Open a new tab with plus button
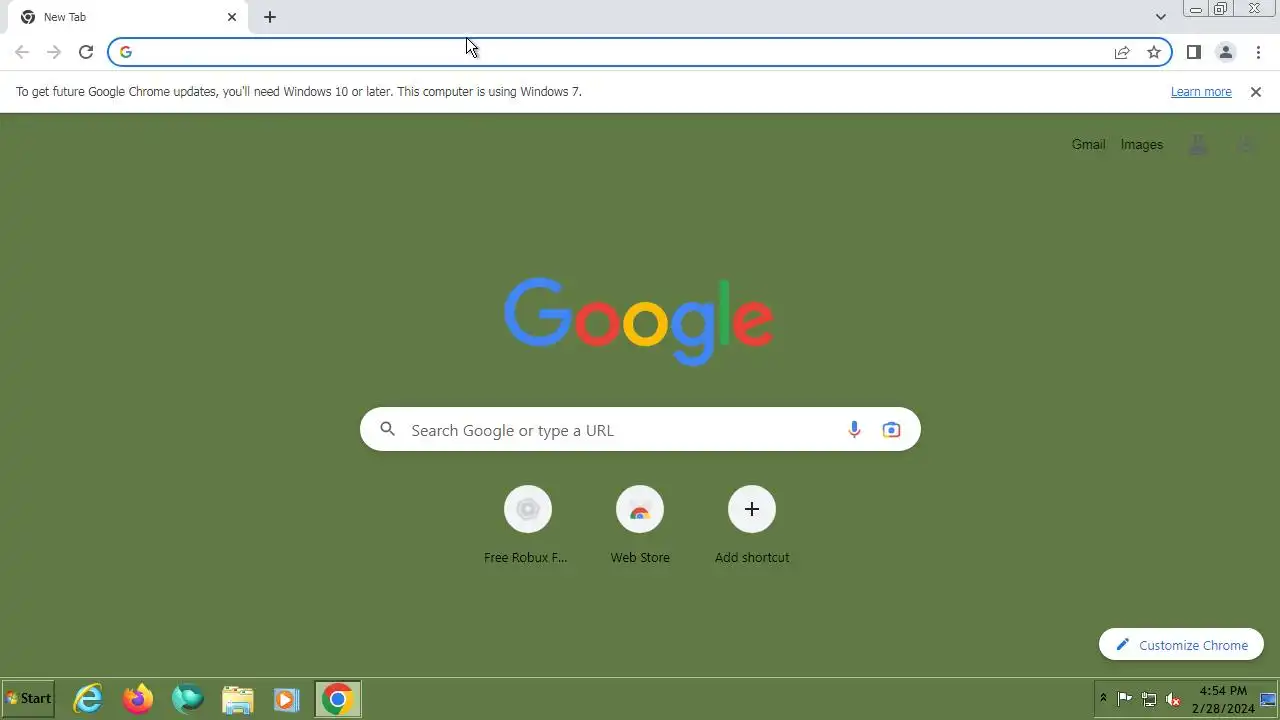 [x=270, y=17]
